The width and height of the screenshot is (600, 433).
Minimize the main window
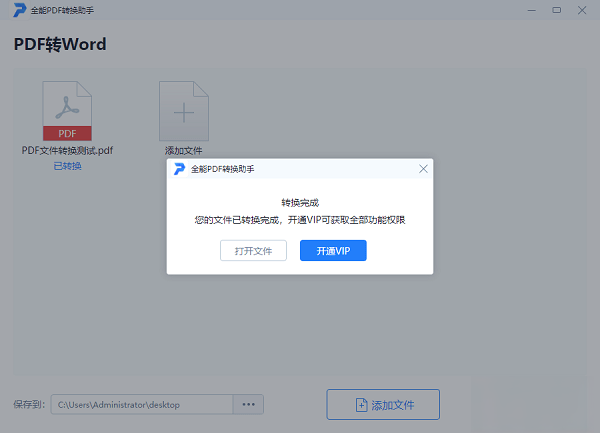[x=532, y=10]
